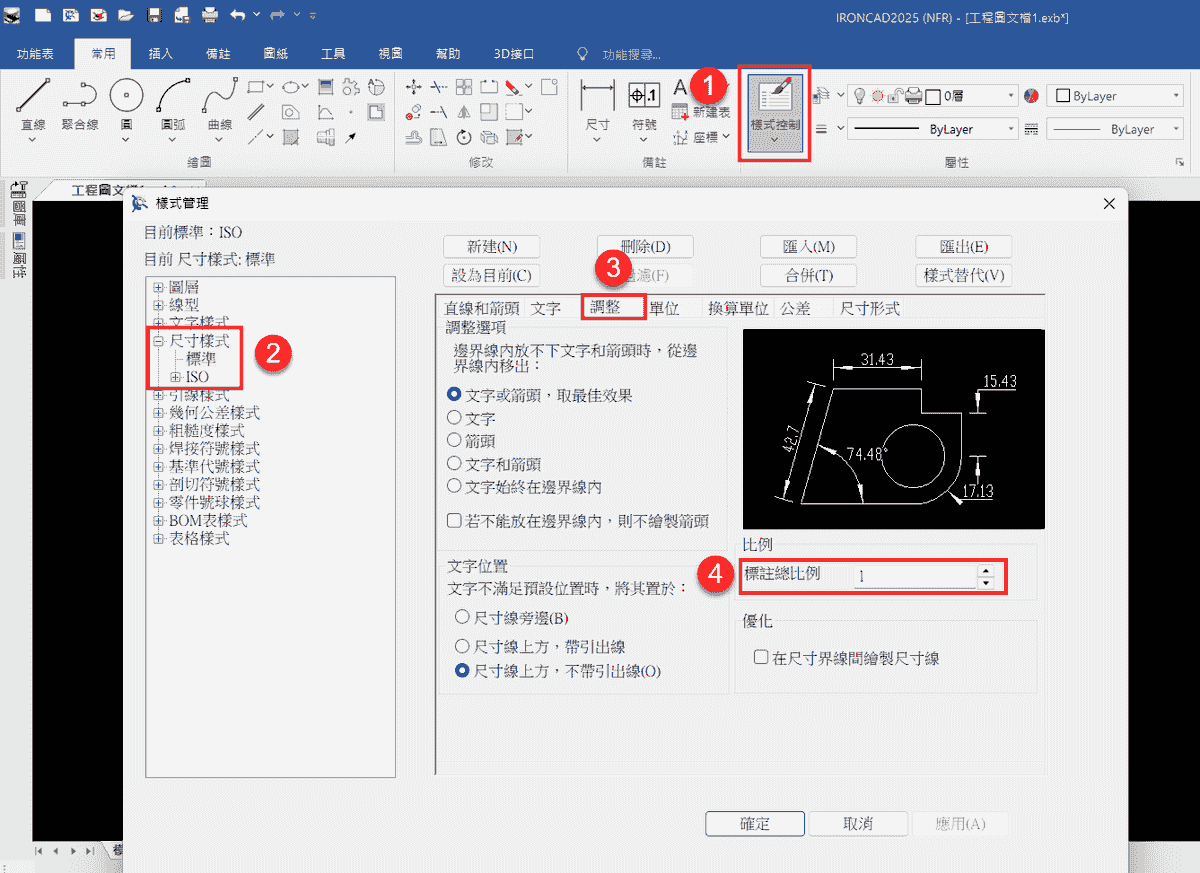Click the white ByLayer color swatch
Image resolution: width=1200 pixels, height=873 pixels.
click(x=1064, y=97)
